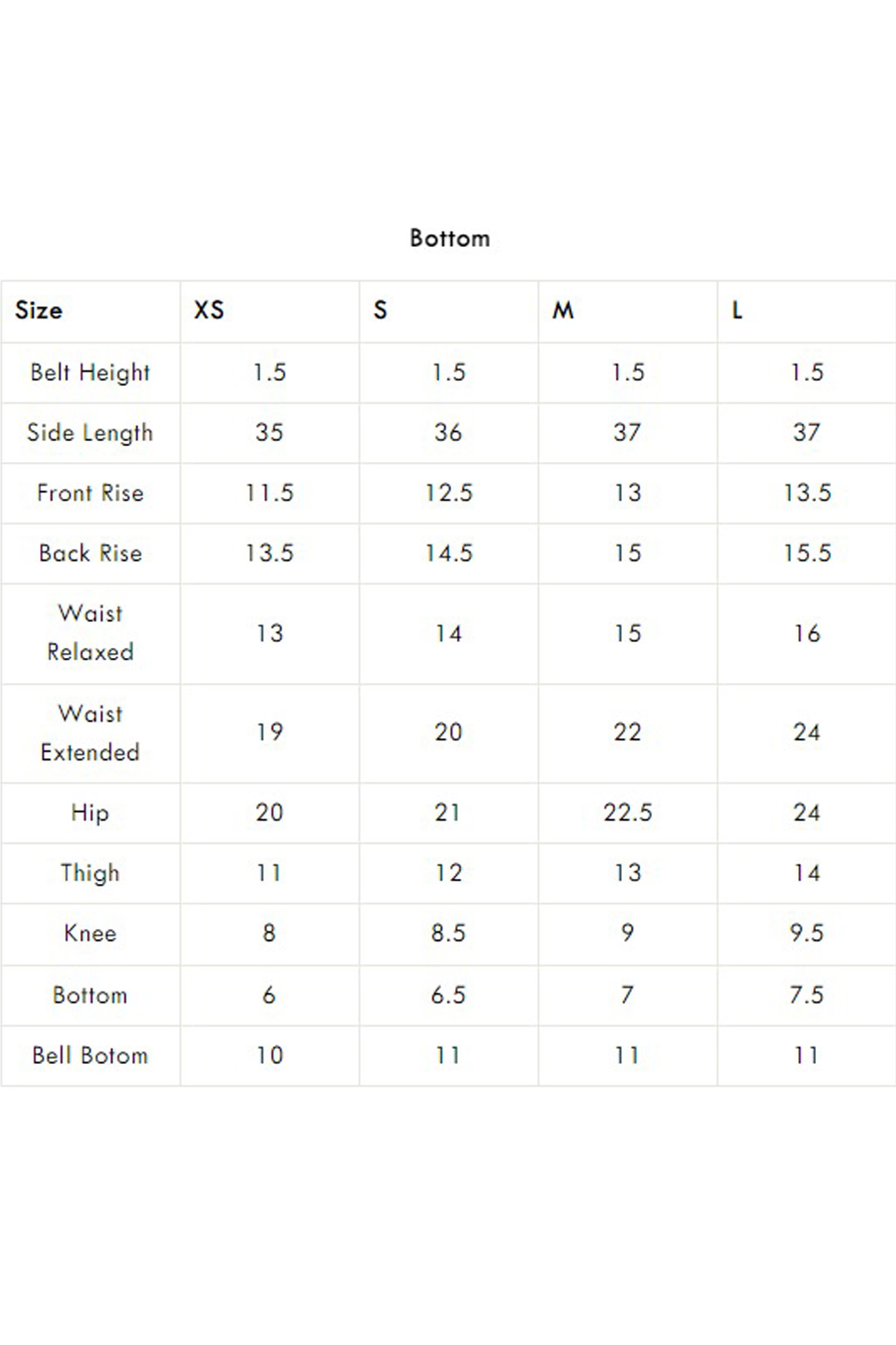Select the 8.5 Knee value for S
This screenshot has width=896, height=1345.
point(448,933)
